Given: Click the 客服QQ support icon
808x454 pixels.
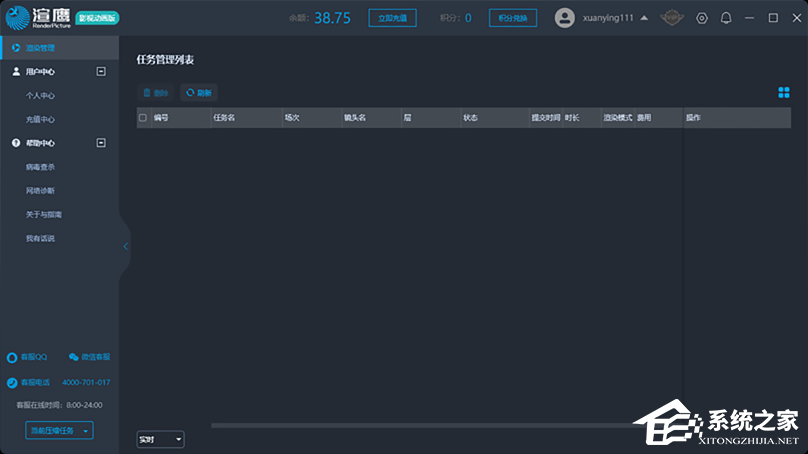Looking at the screenshot, I should coord(12,357).
